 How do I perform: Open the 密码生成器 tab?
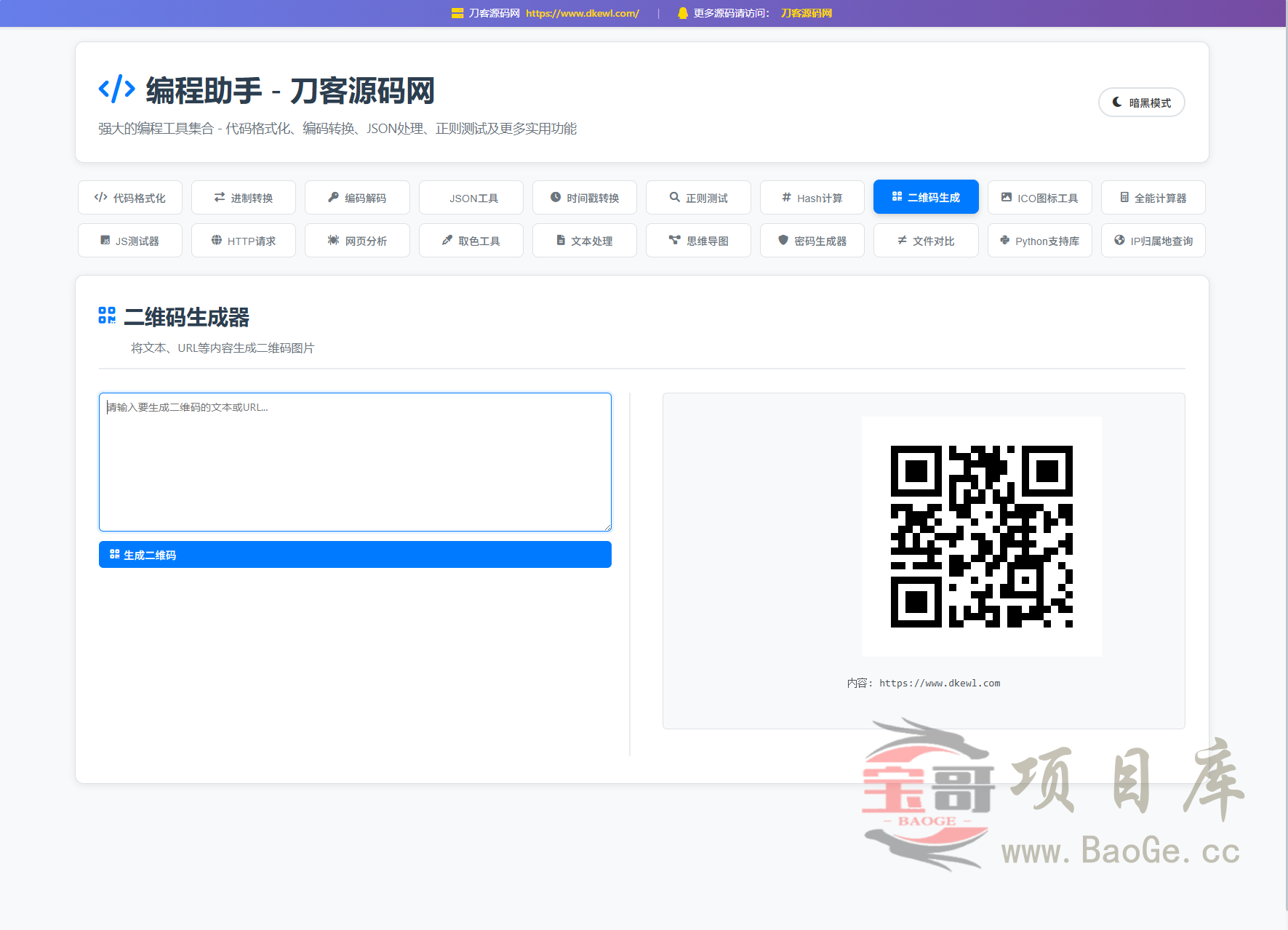click(x=812, y=241)
